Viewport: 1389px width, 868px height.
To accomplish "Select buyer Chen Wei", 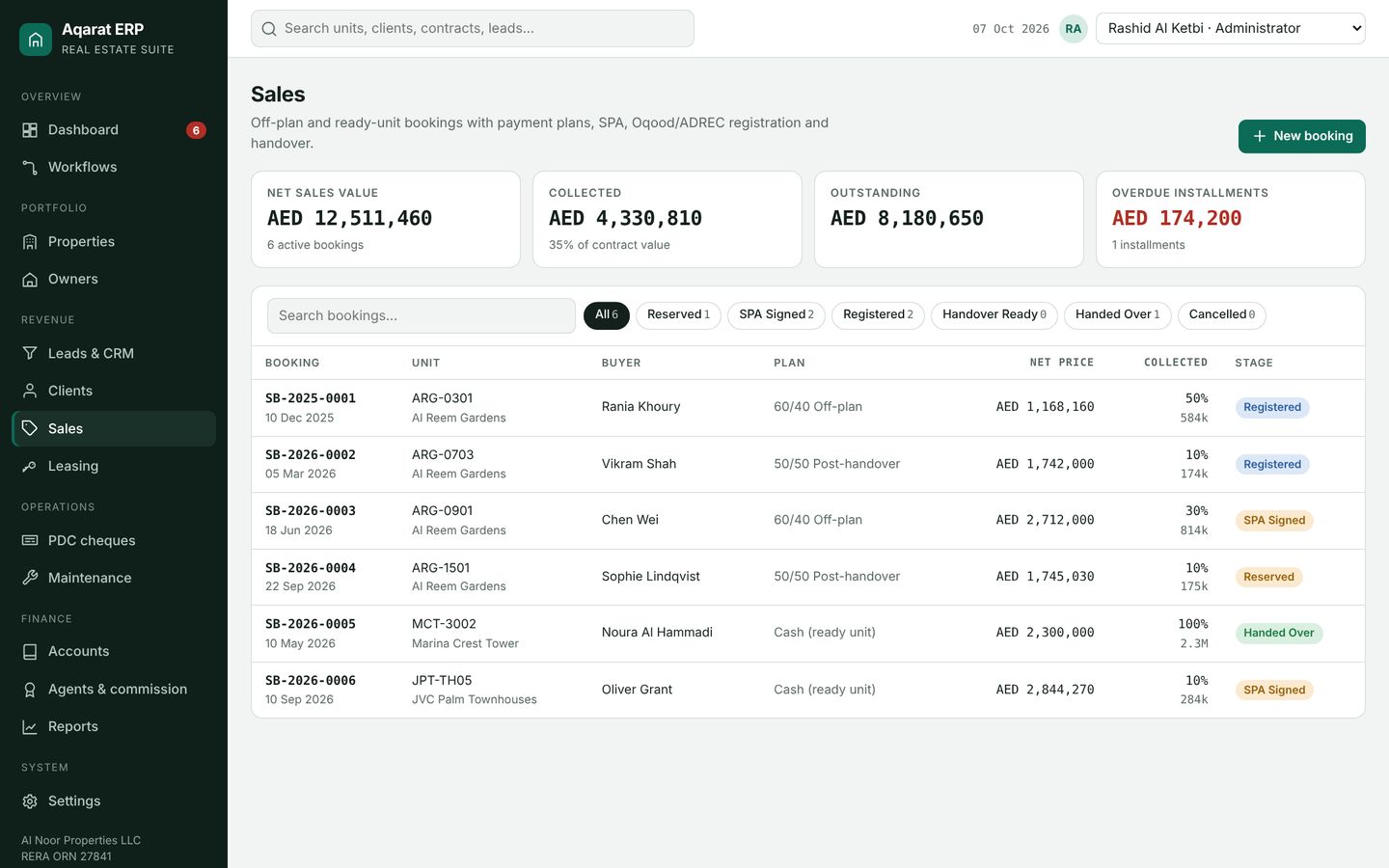I will point(630,520).
